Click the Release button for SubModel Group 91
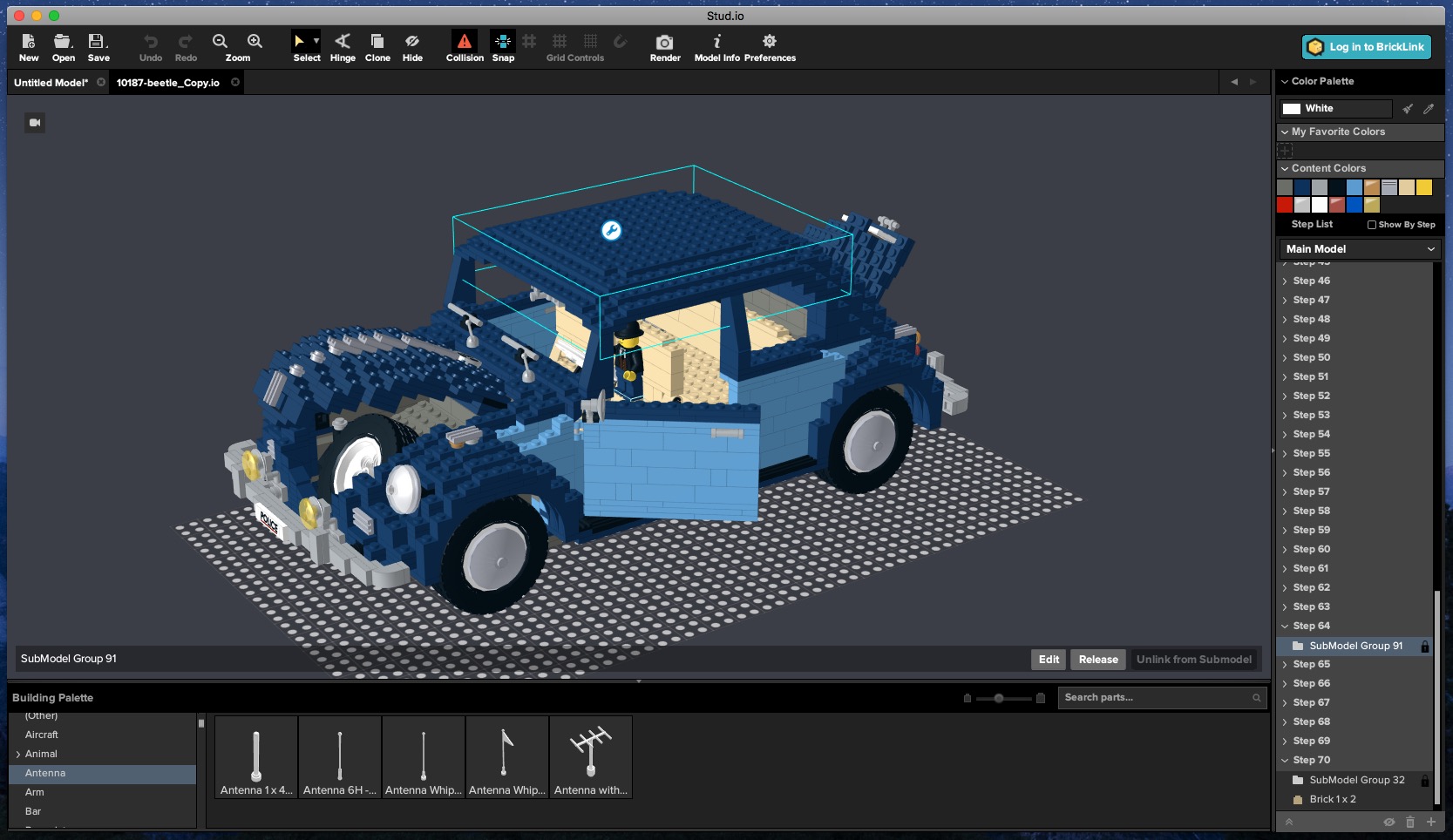Viewport: 1453px width, 840px height. click(1097, 660)
